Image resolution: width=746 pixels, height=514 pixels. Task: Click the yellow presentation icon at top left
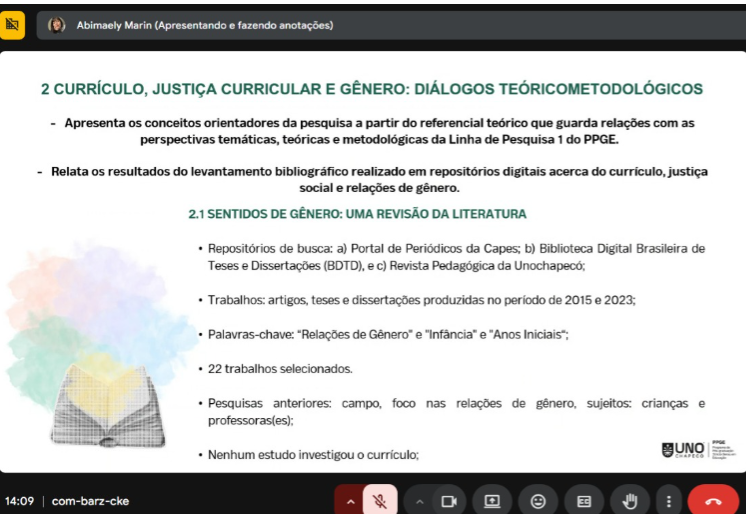[13, 25]
